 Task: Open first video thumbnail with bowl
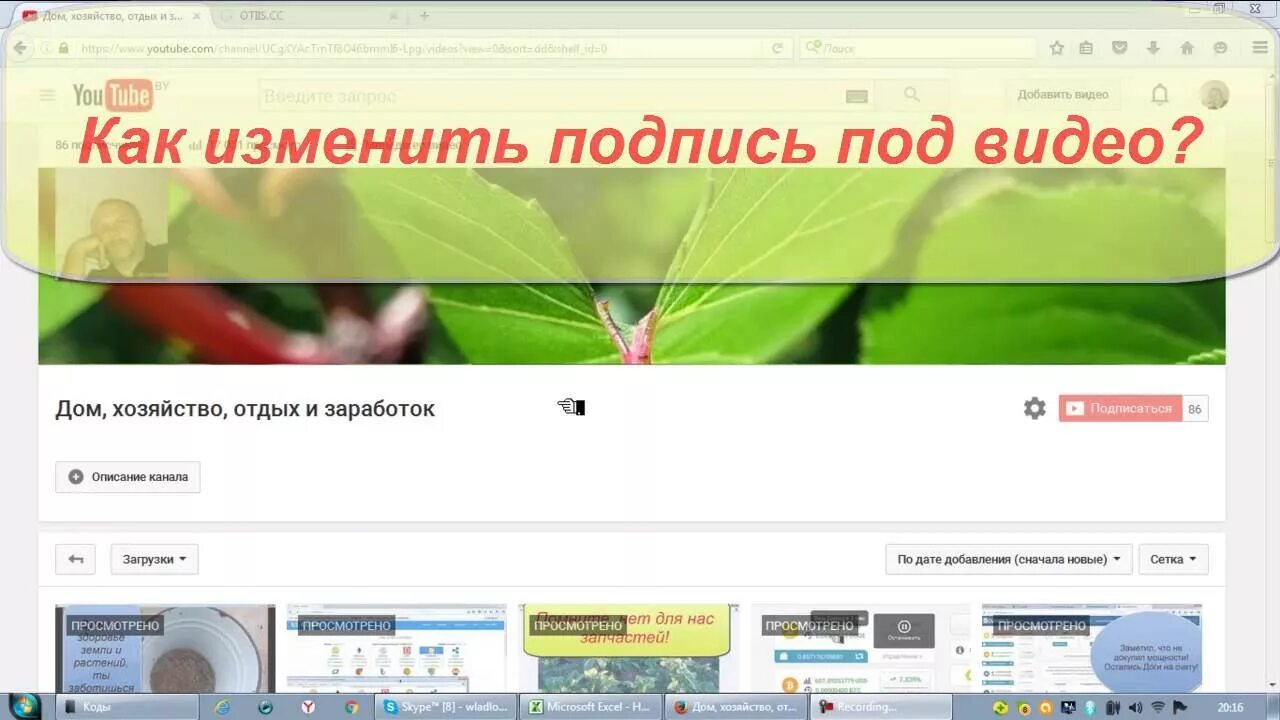tap(165, 648)
